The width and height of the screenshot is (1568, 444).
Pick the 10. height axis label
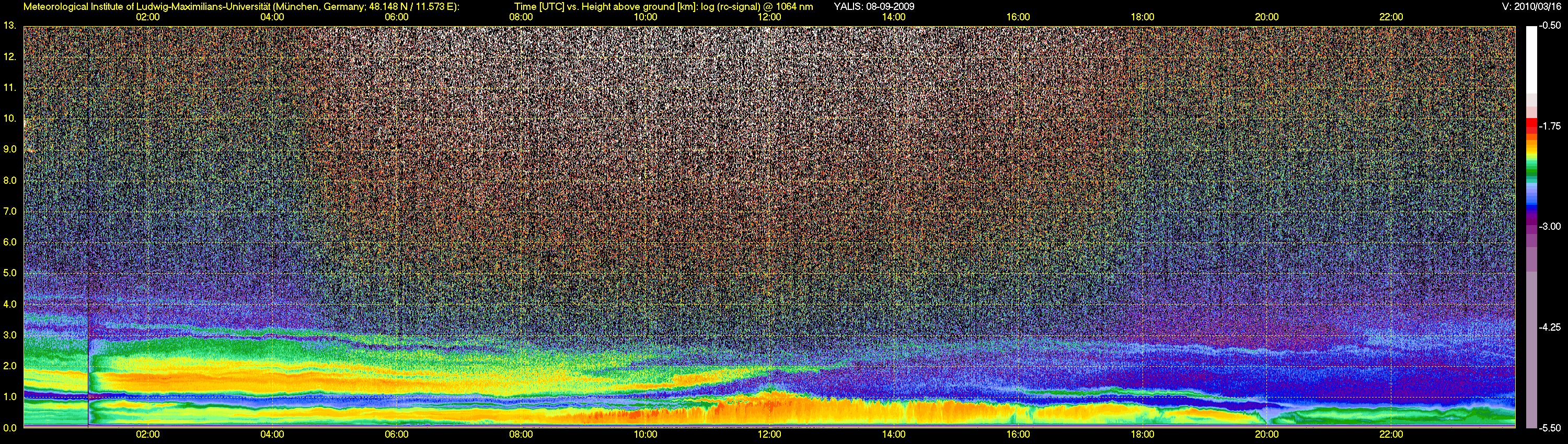pos(9,119)
